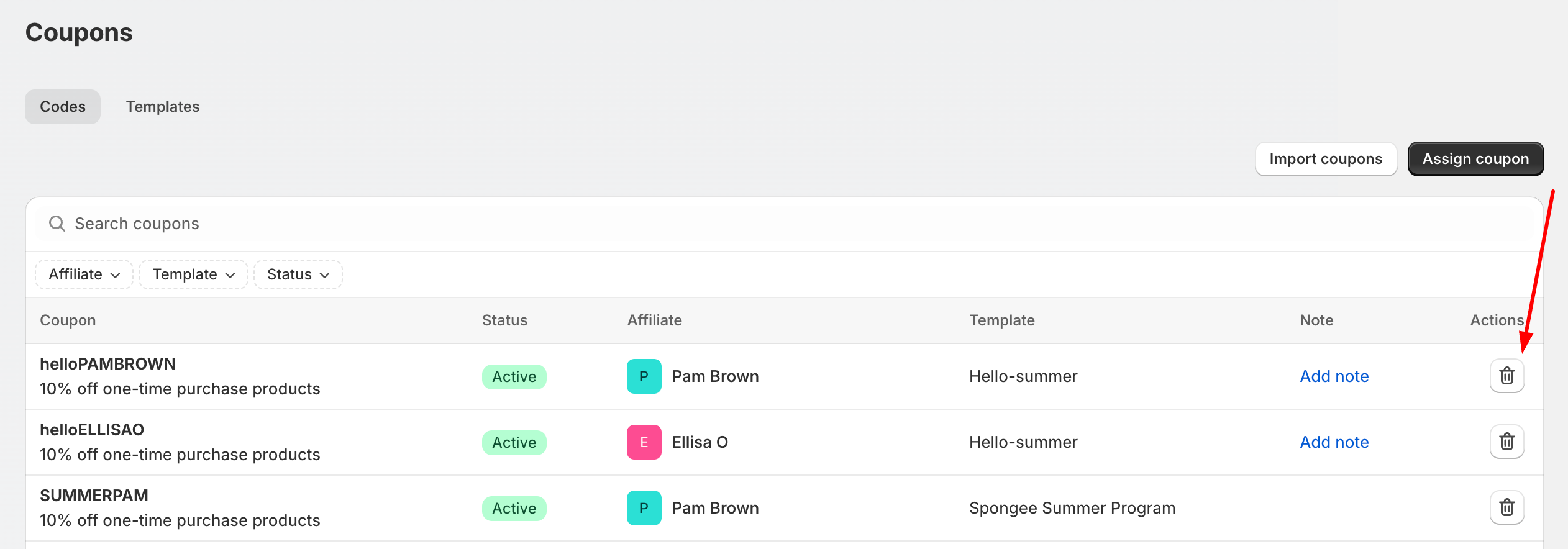Viewport: 1568px width, 549px height.
Task: Click Pam Brown's avatar in SUMMERPAM row
Action: [644, 508]
